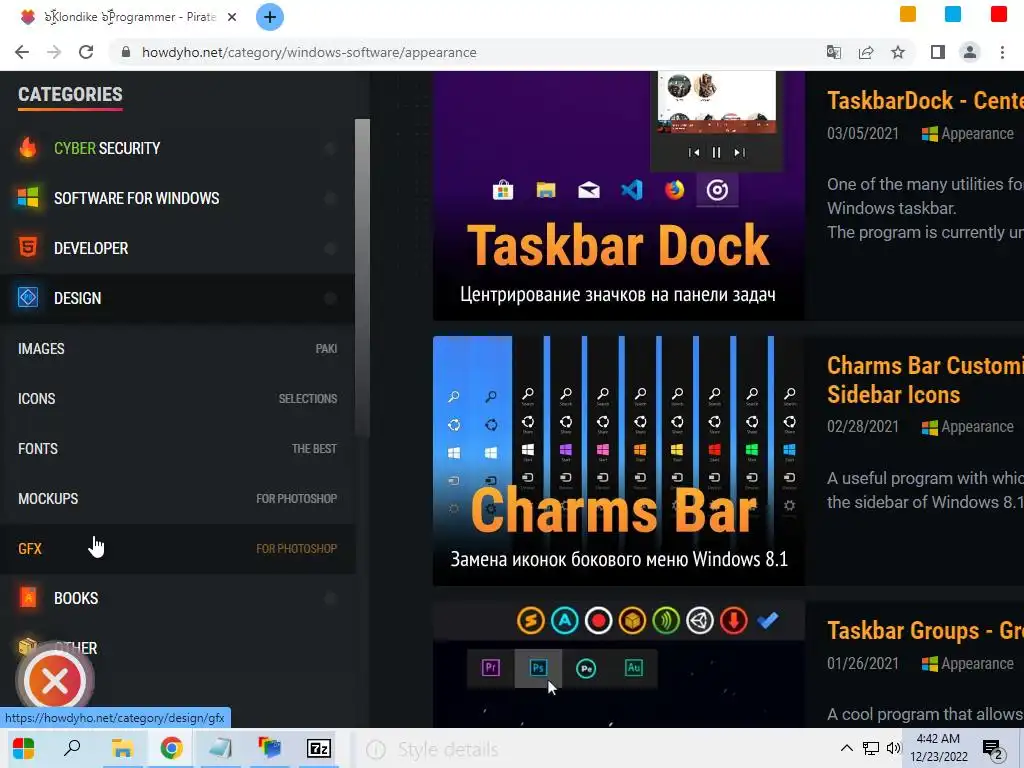
Task: Click the translate page icon in the address bar
Action: point(834,52)
